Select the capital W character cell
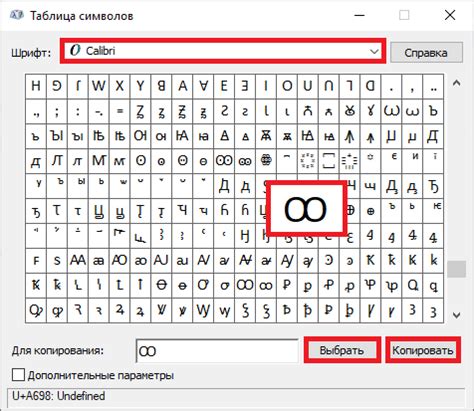Viewport: 474px width, 411px height. coord(99,86)
